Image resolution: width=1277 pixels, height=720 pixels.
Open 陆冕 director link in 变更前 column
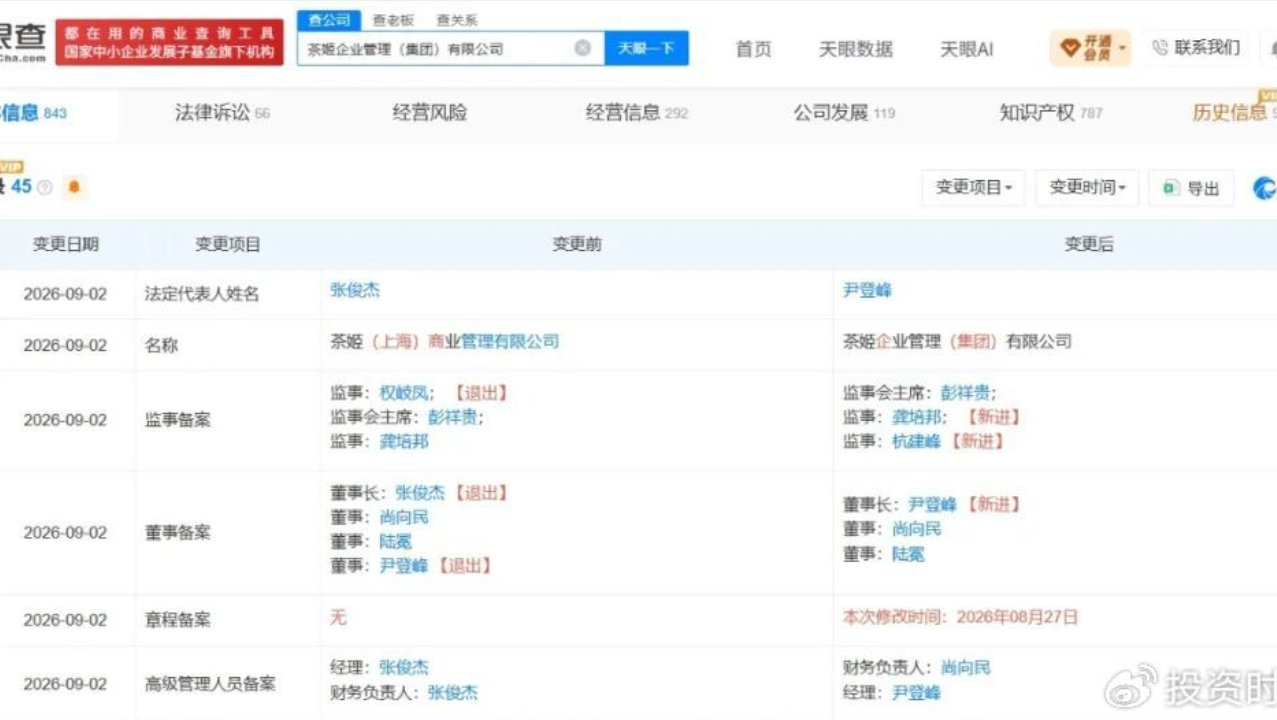[395, 541]
